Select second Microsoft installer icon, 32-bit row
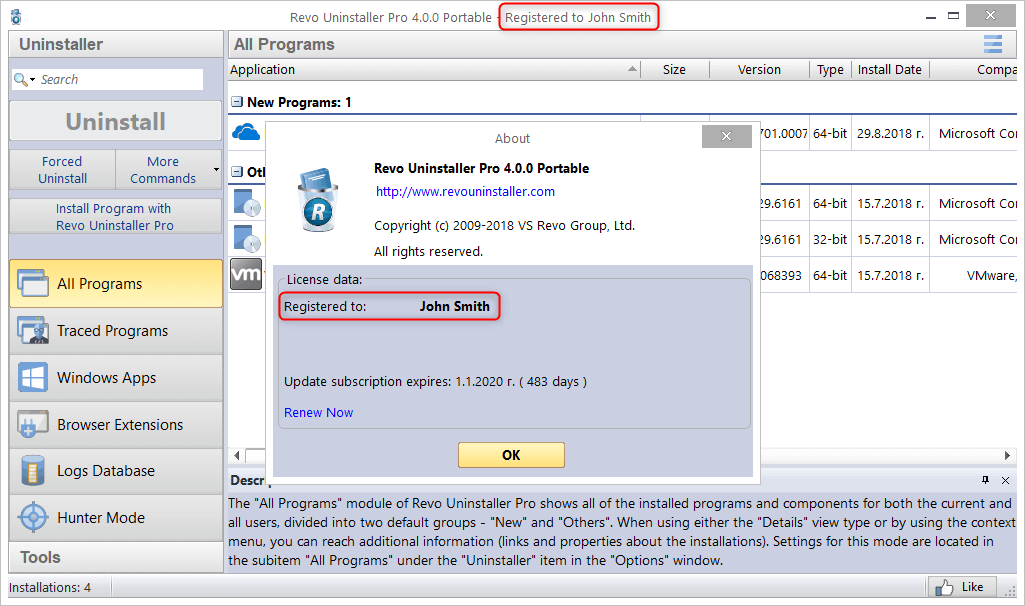This screenshot has width=1025, height=606. 247,239
